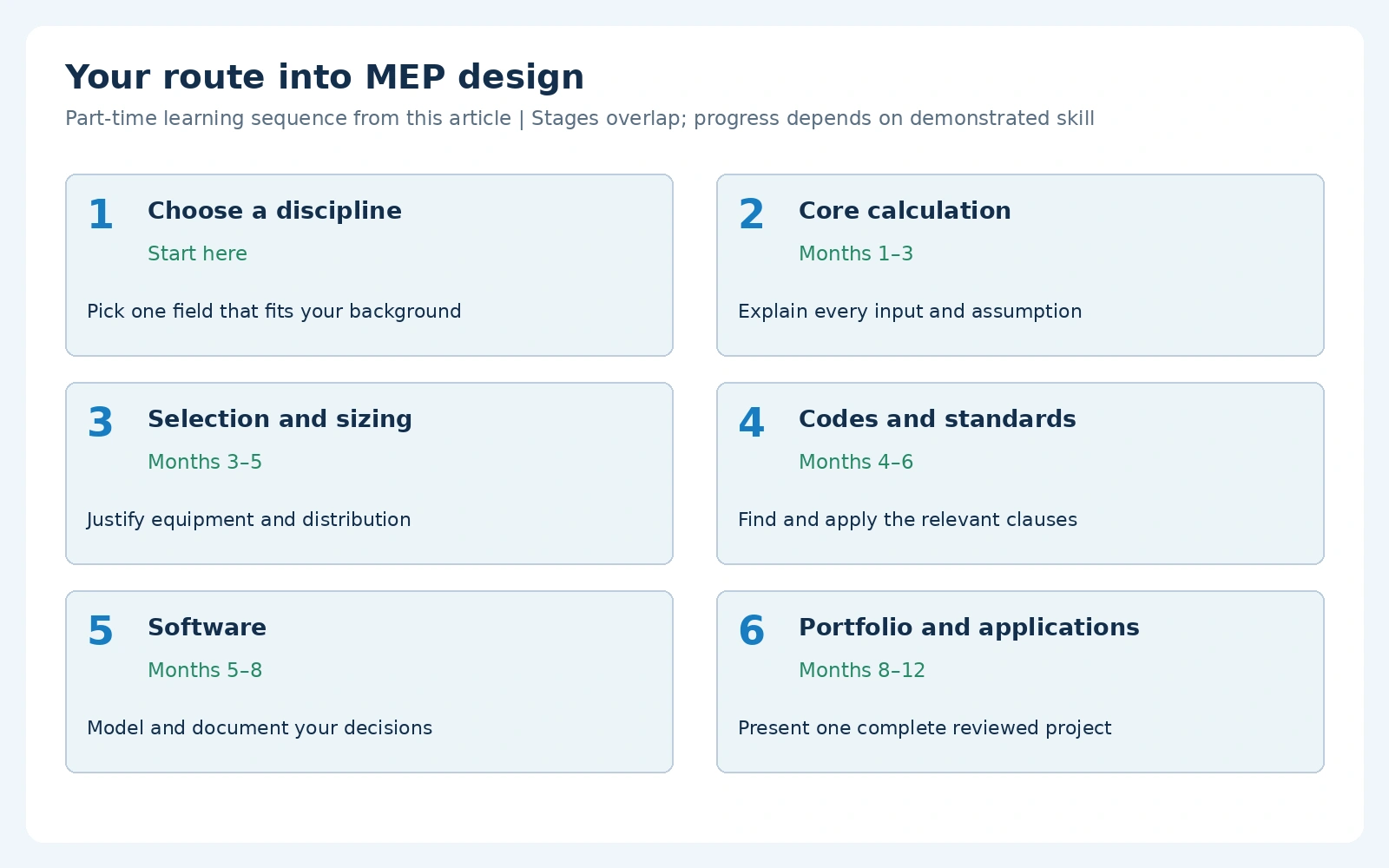The image size is (1389, 868).
Task: Click 'Model and document your decisions'
Action: pyautogui.click(x=260, y=727)
